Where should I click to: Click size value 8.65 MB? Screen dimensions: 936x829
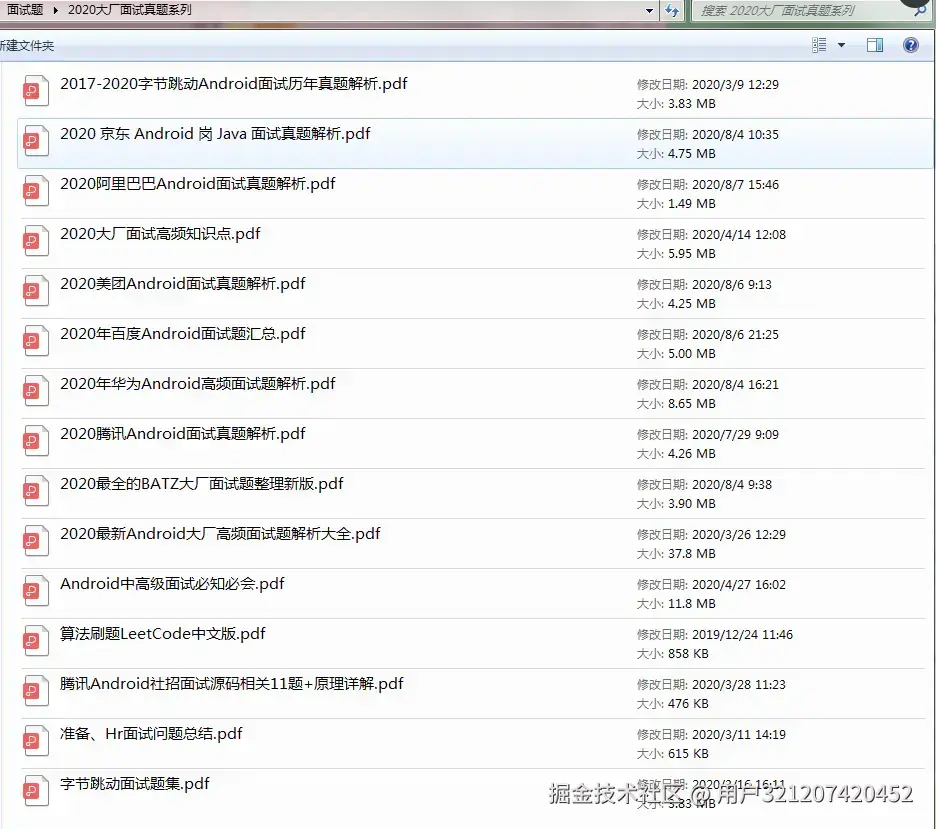[692, 405]
